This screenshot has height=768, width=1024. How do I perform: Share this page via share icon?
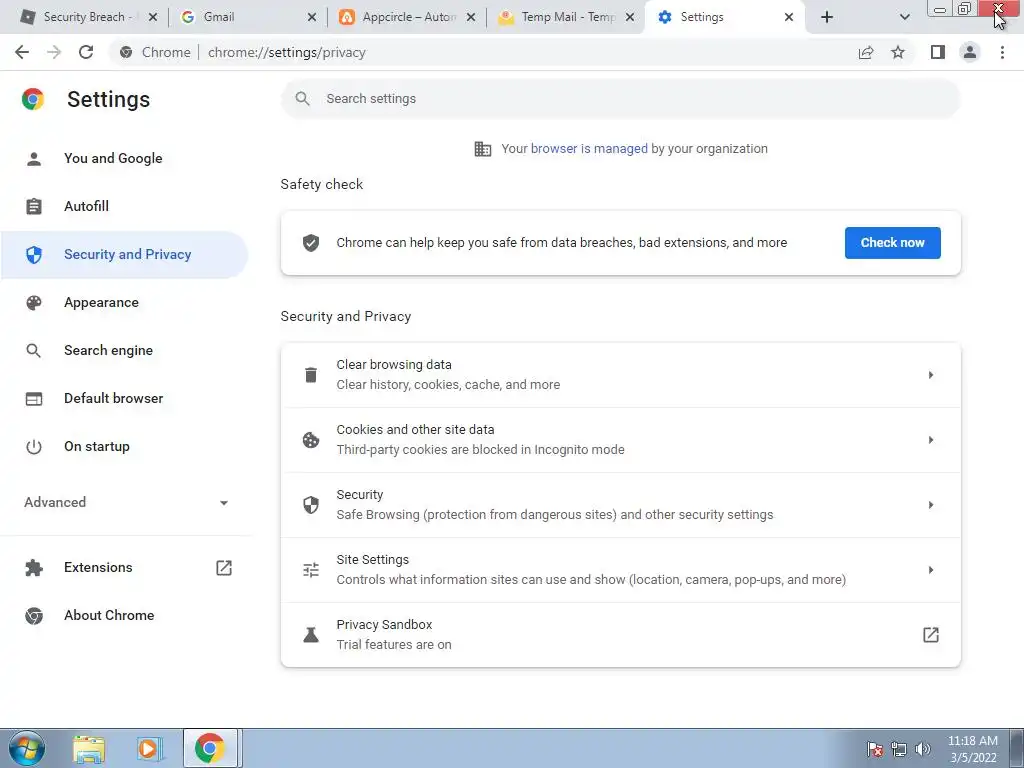(x=866, y=52)
